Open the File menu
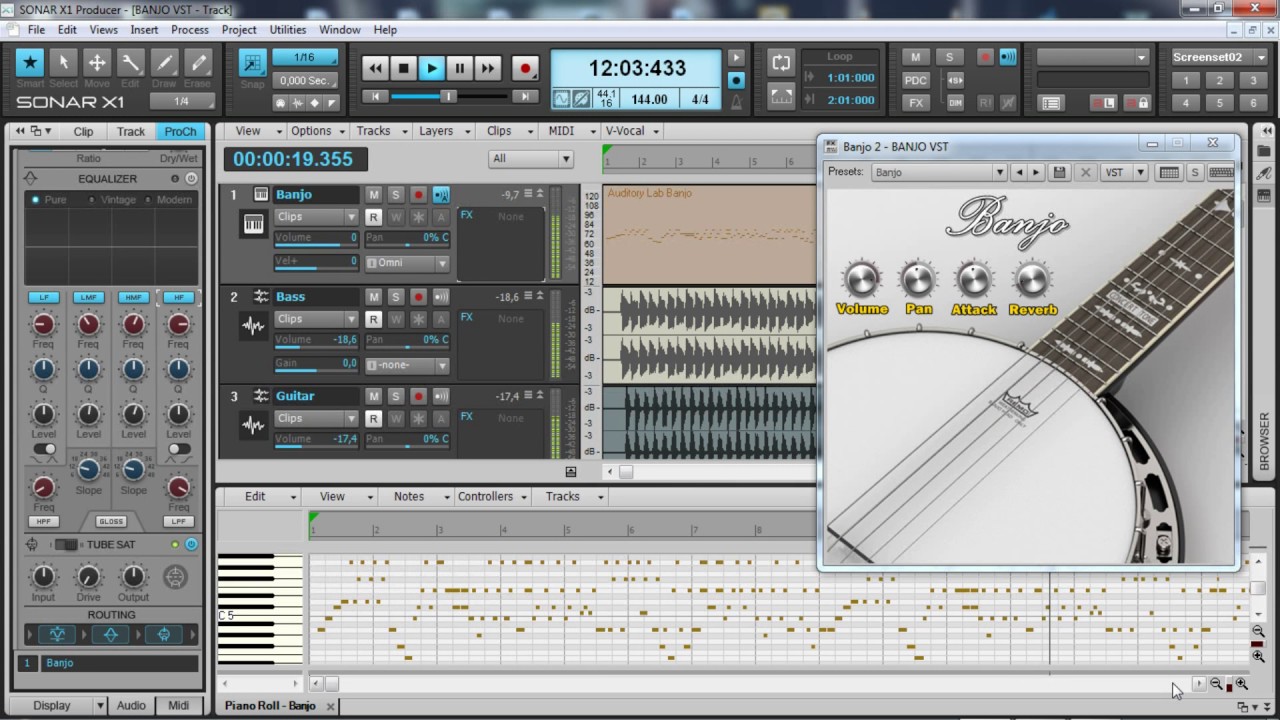The image size is (1280, 720). [x=36, y=30]
